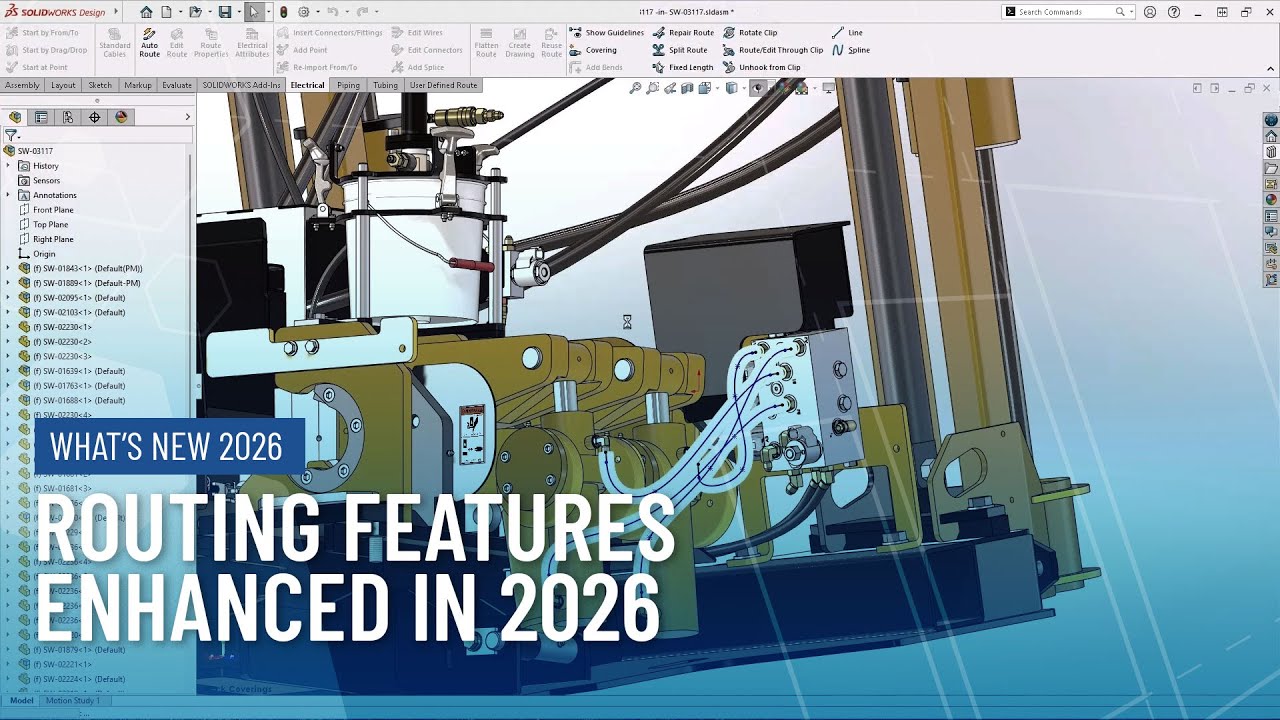Select the Origin tree item
Screen dimensions: 1280x720
pos(37,254)
